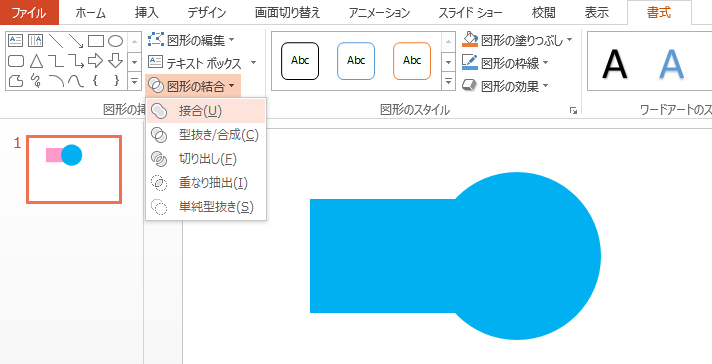Open 図形のスタイル dialog launcher
This screenshot has width=712, height=364.
(x=573, y=110)
